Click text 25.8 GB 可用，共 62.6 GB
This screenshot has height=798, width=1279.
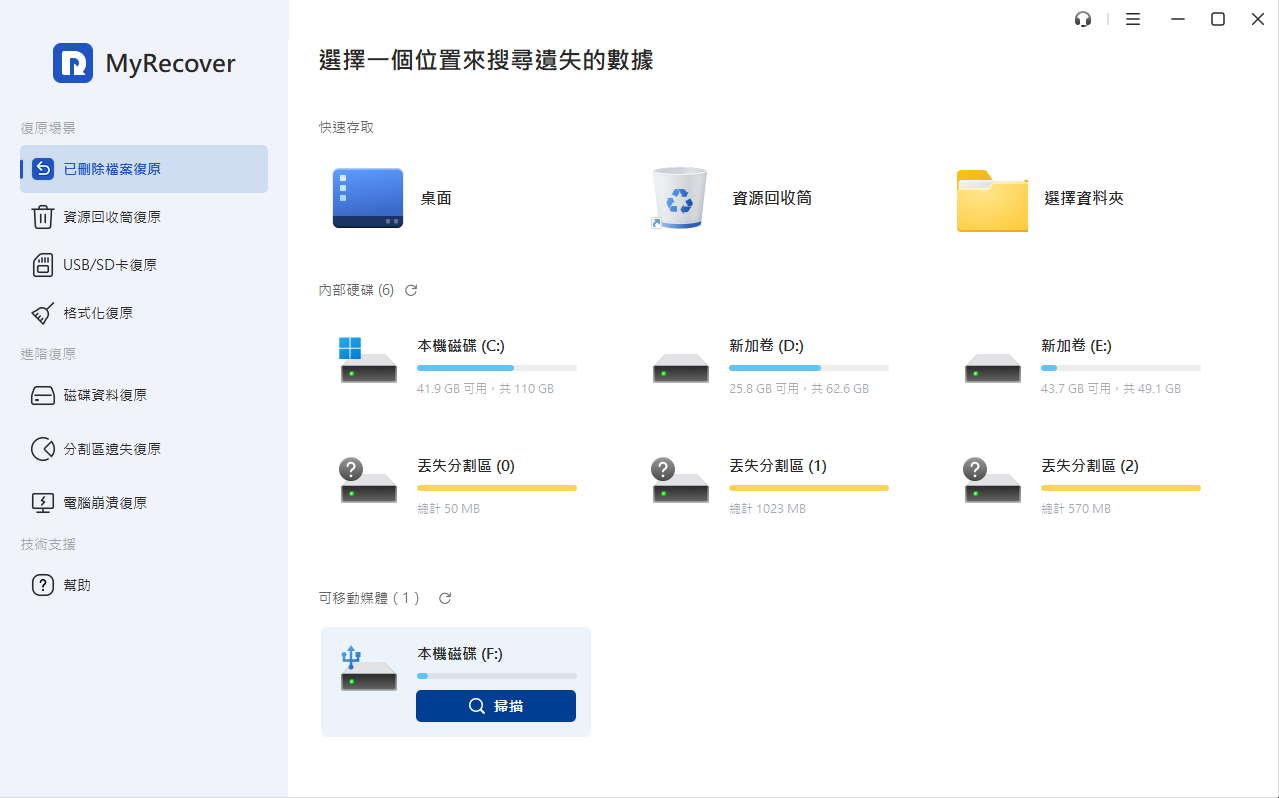coord(799,389)
